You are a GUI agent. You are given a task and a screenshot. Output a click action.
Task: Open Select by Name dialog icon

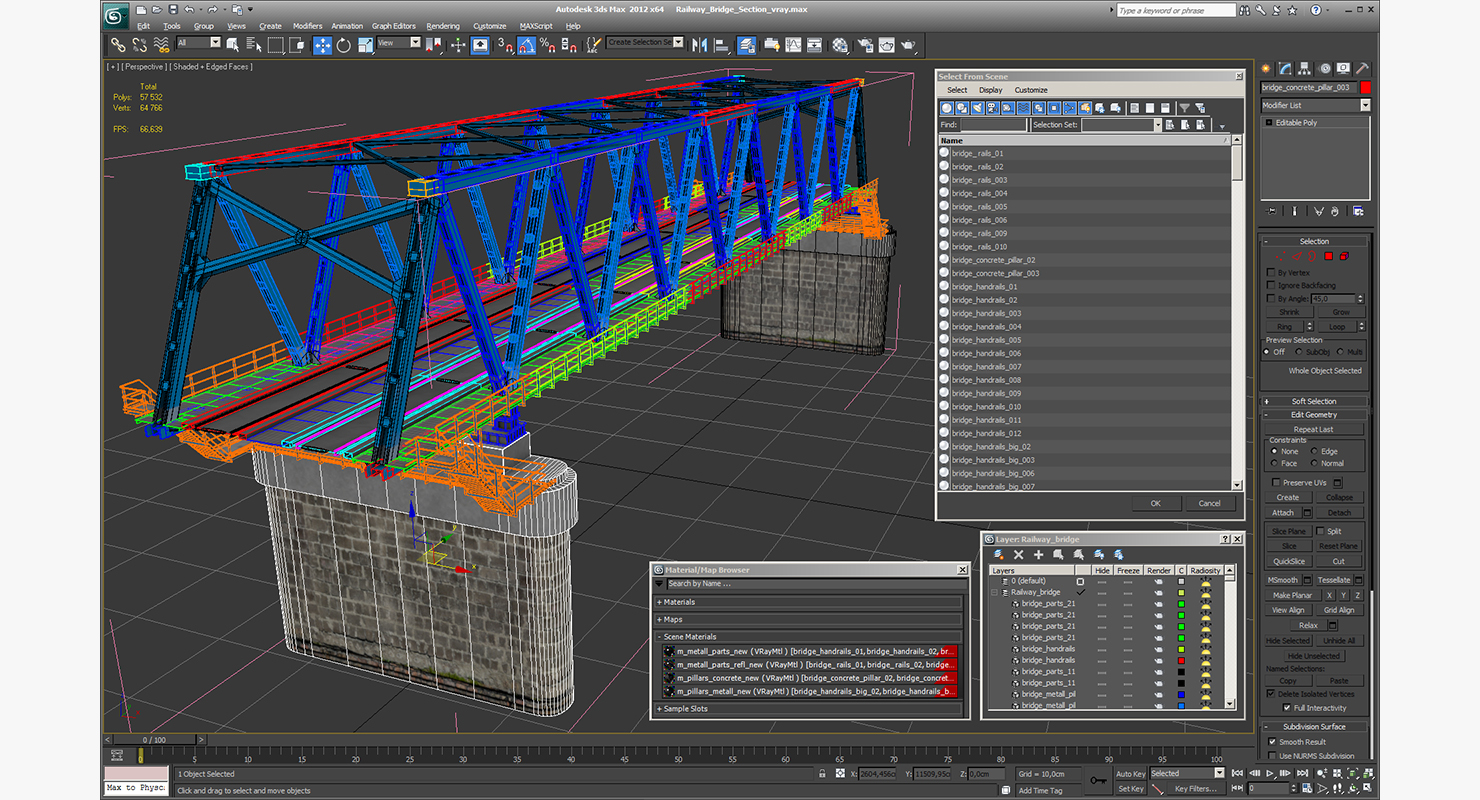pos(254,45)
